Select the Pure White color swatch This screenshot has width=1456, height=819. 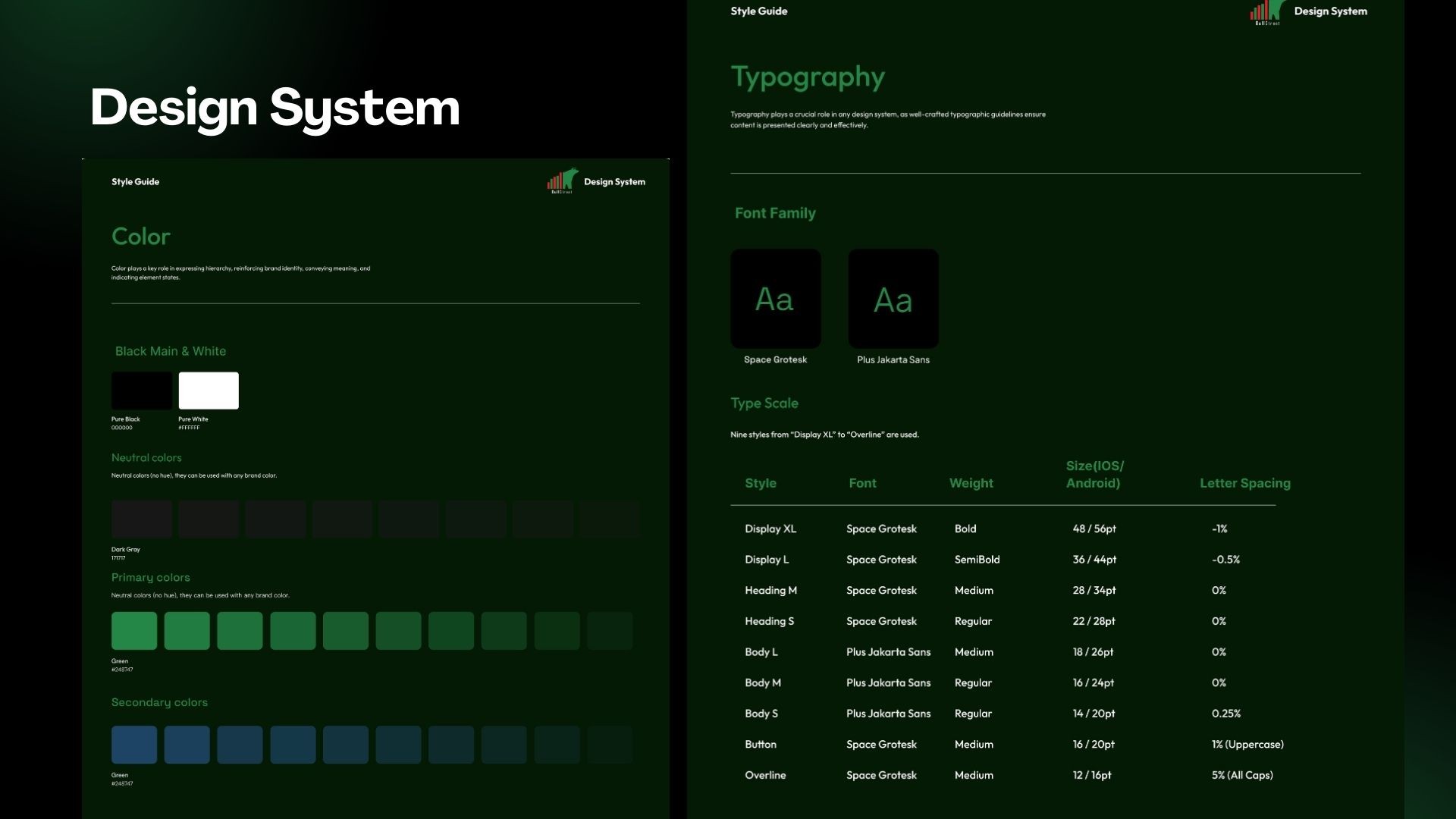click(x=209, y=391)
